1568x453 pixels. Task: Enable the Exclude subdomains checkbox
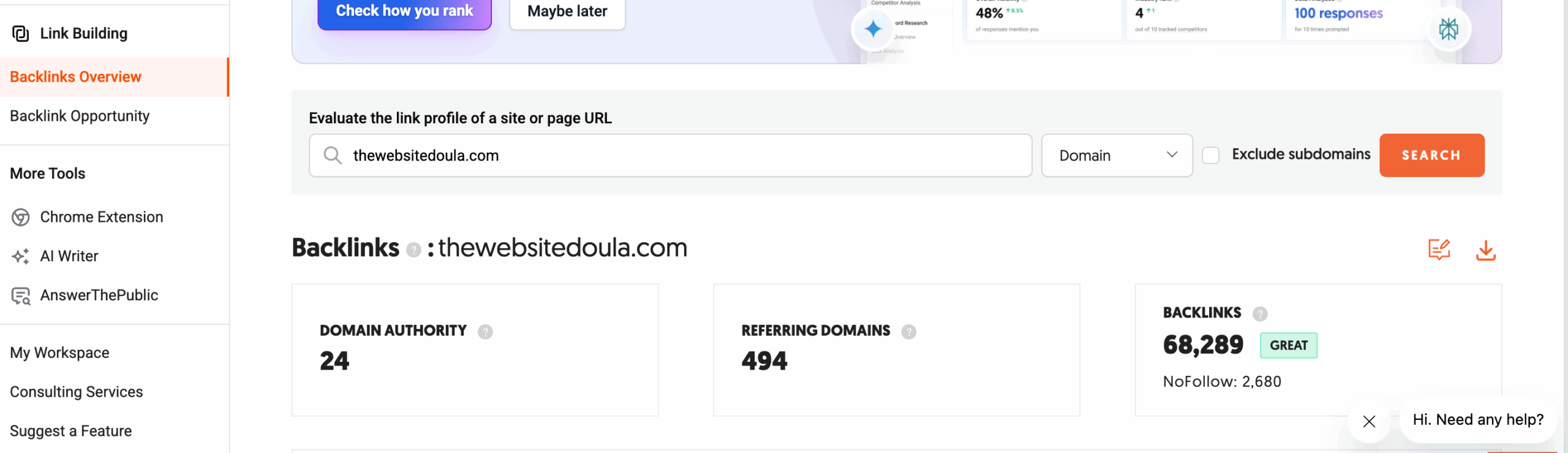coord(1210,155)
